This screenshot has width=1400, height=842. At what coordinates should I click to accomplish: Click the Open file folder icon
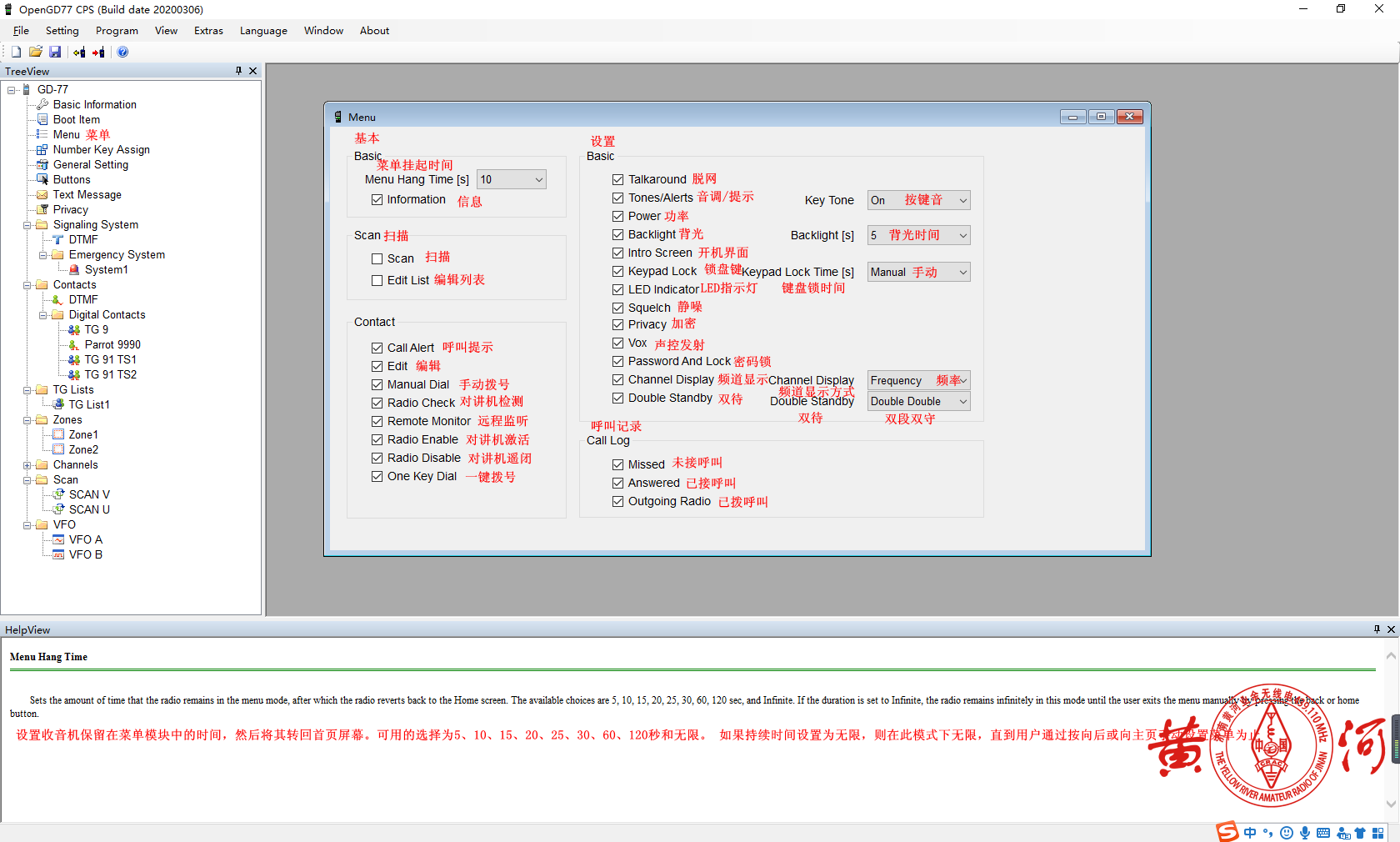(x=35, y=52)
